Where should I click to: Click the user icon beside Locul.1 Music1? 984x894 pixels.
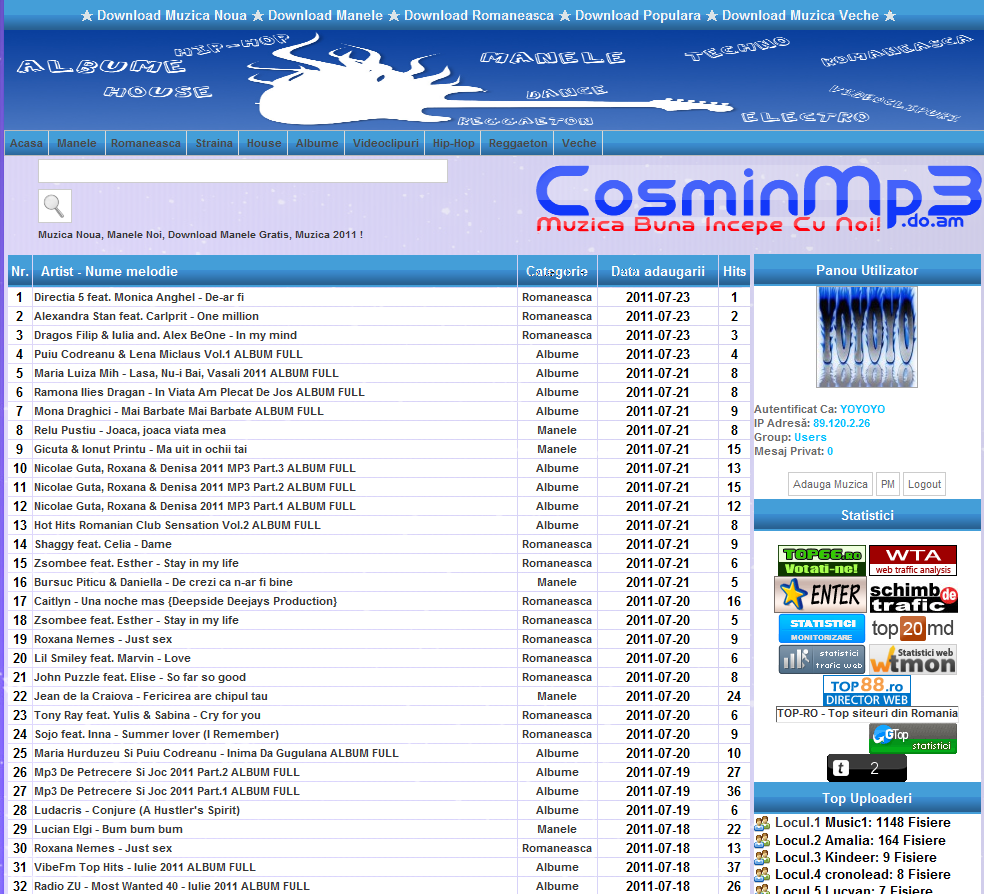click(762, 823)
